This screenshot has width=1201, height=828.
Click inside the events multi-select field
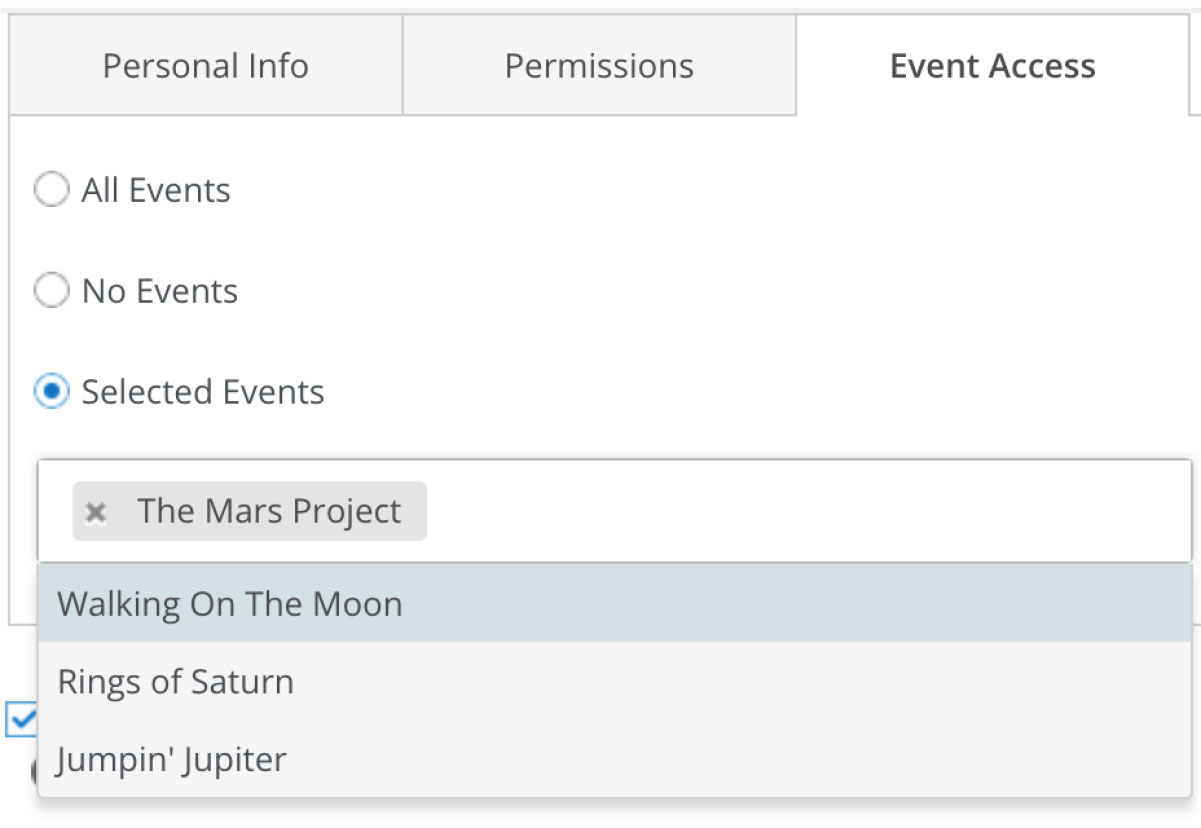[x=700, y=511]
